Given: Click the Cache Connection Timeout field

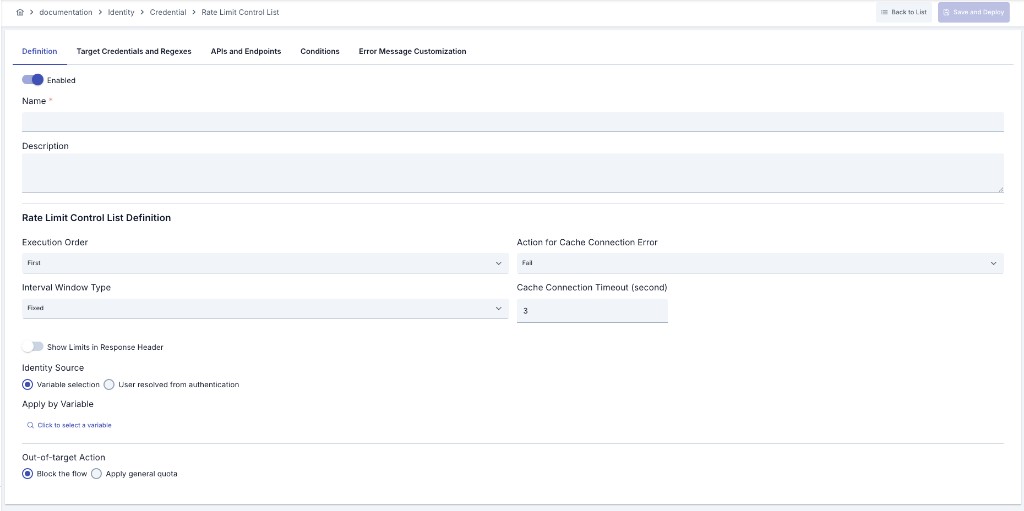Looking at the screenshot, I should pyautogui.click(x=592, y=311).
